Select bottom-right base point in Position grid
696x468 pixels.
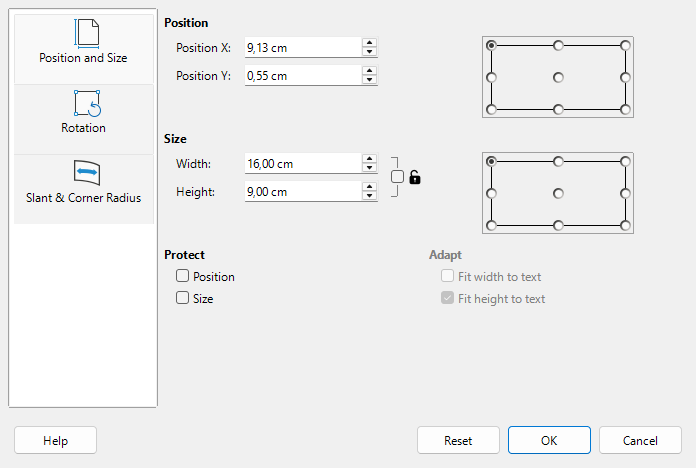point(625,109)
